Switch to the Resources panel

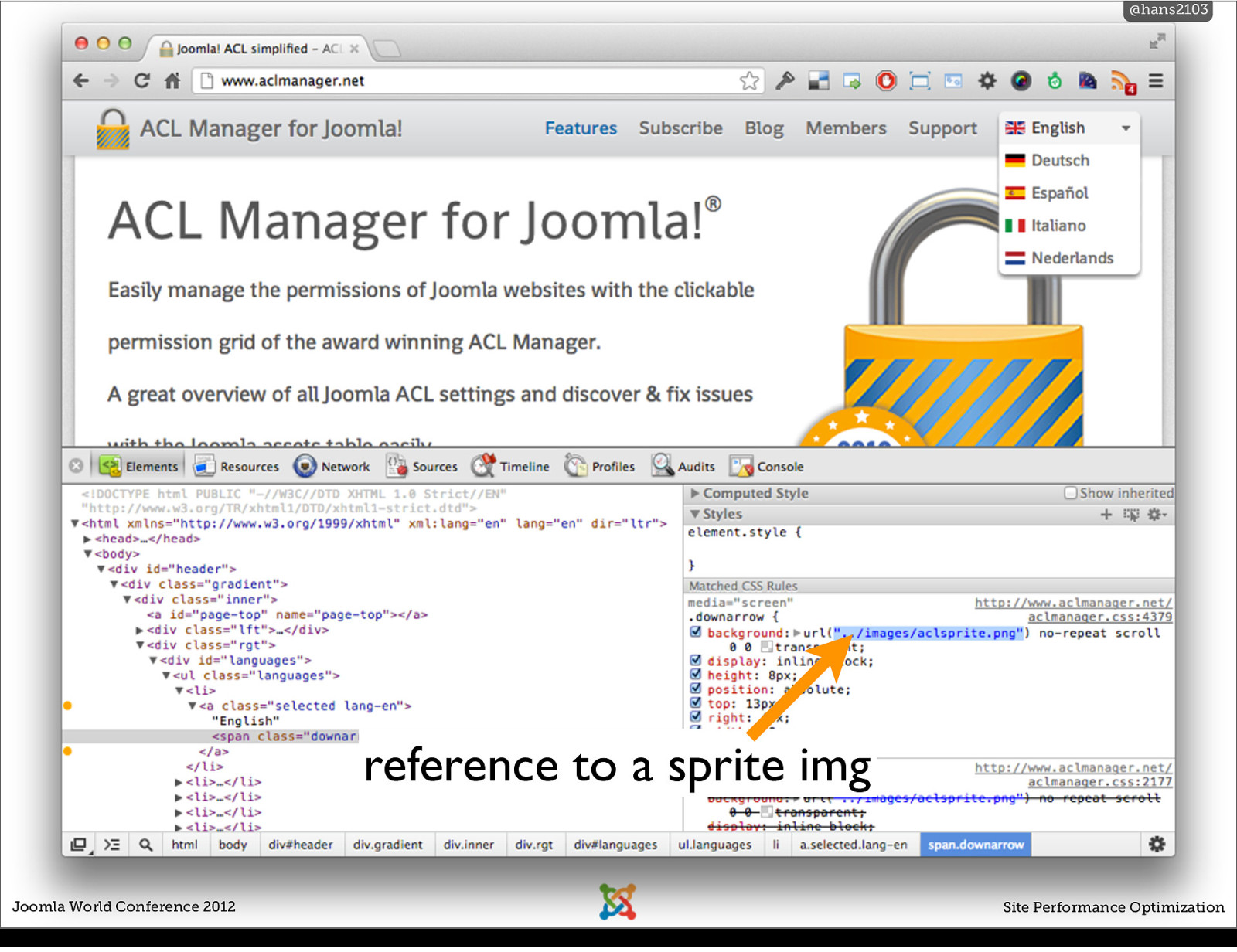(236, 466)
